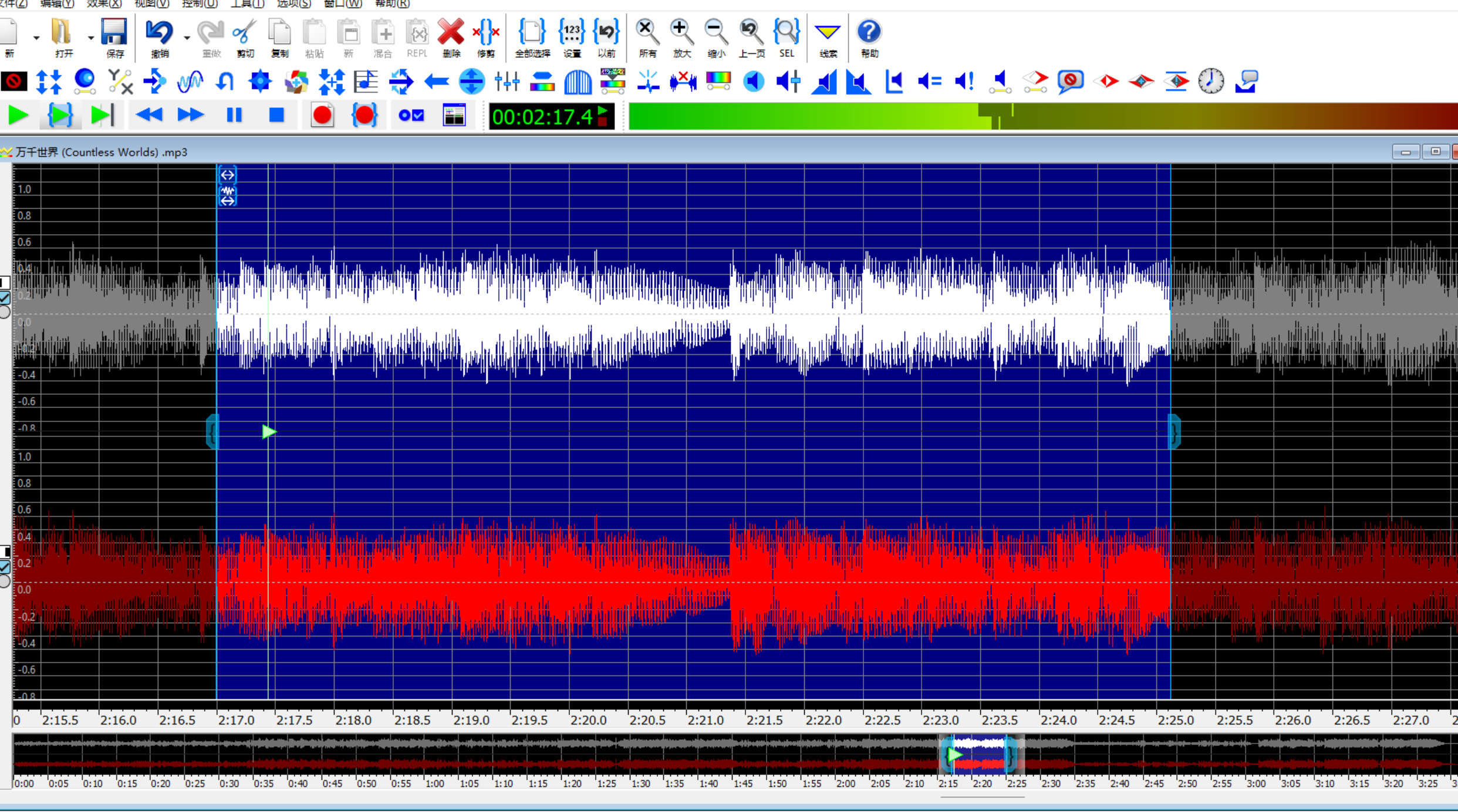Open the equalizer sliders effect icon
Screen dimensions: 1458x812
coord(507,81)
